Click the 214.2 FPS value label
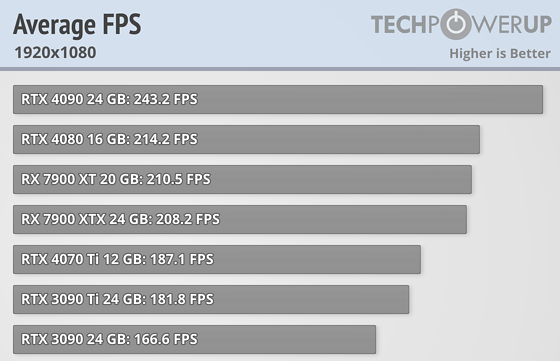The width and height of the screenshot is (560, 361). pos(165,139)
